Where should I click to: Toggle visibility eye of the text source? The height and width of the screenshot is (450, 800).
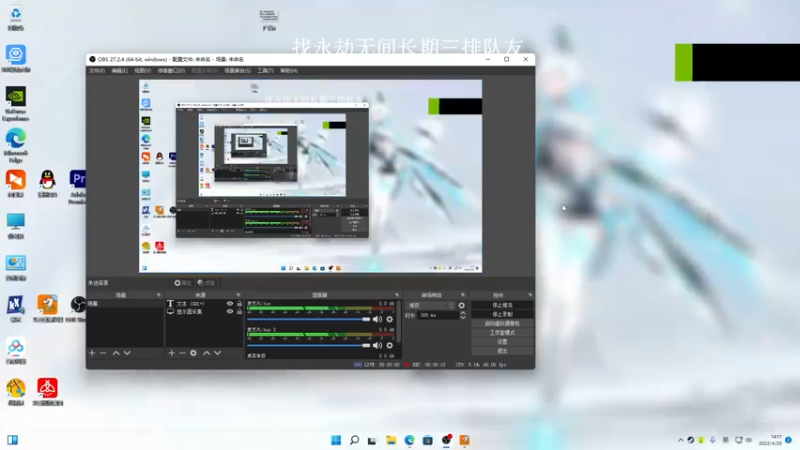coord(230,304)
